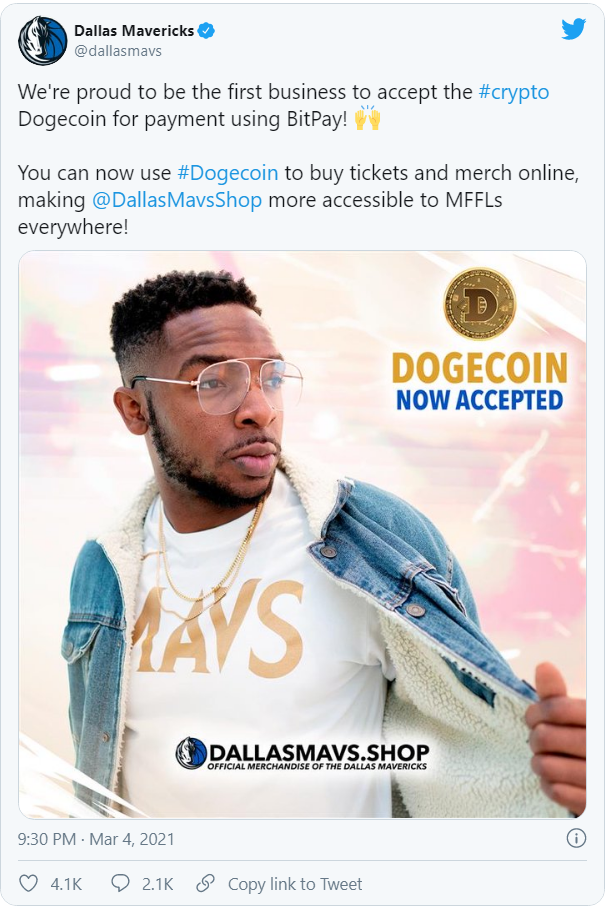Click the blue verified badge
This screenshot has height=909, width=605.
coord(206,31)
